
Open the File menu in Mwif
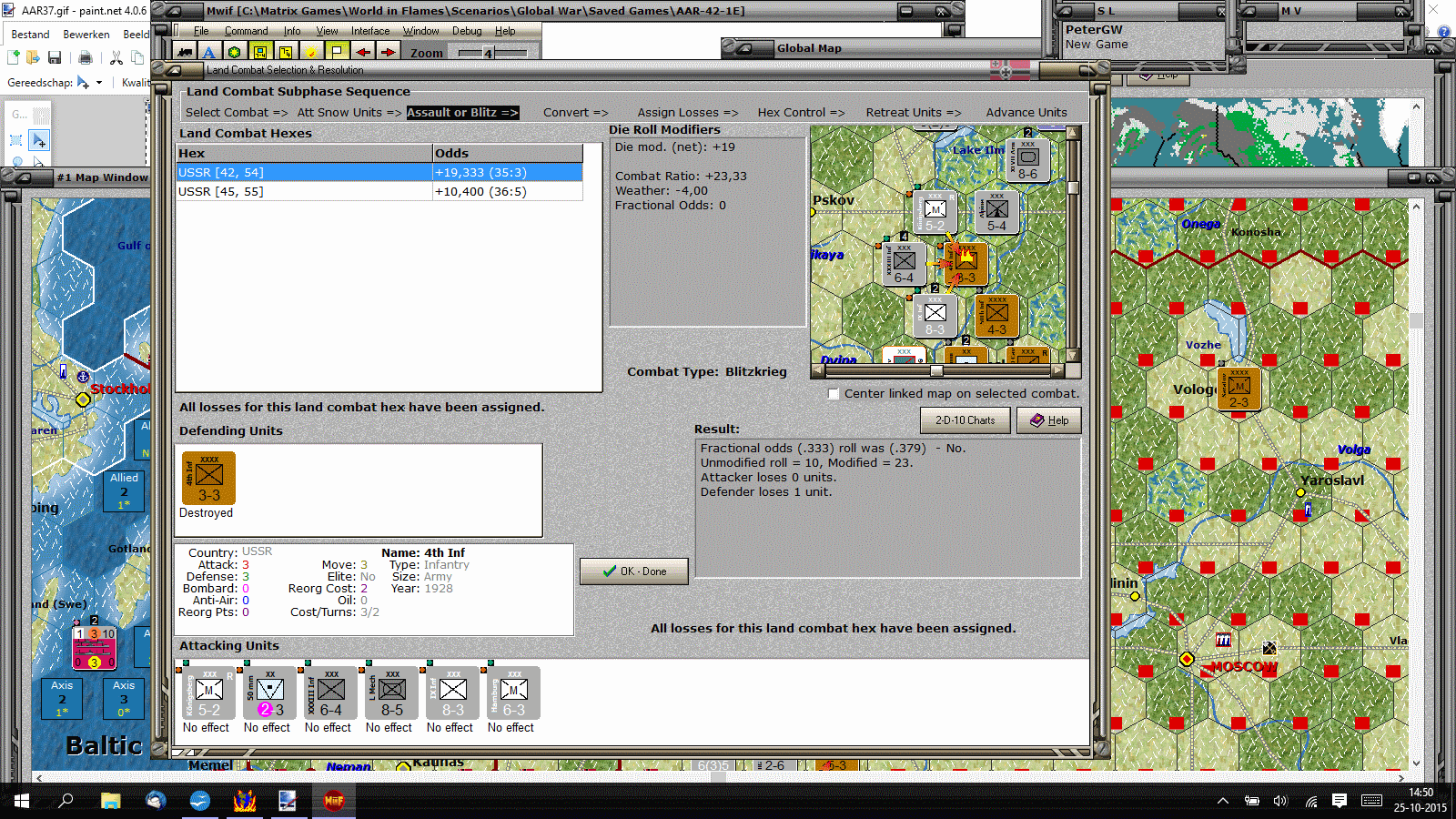201,31
